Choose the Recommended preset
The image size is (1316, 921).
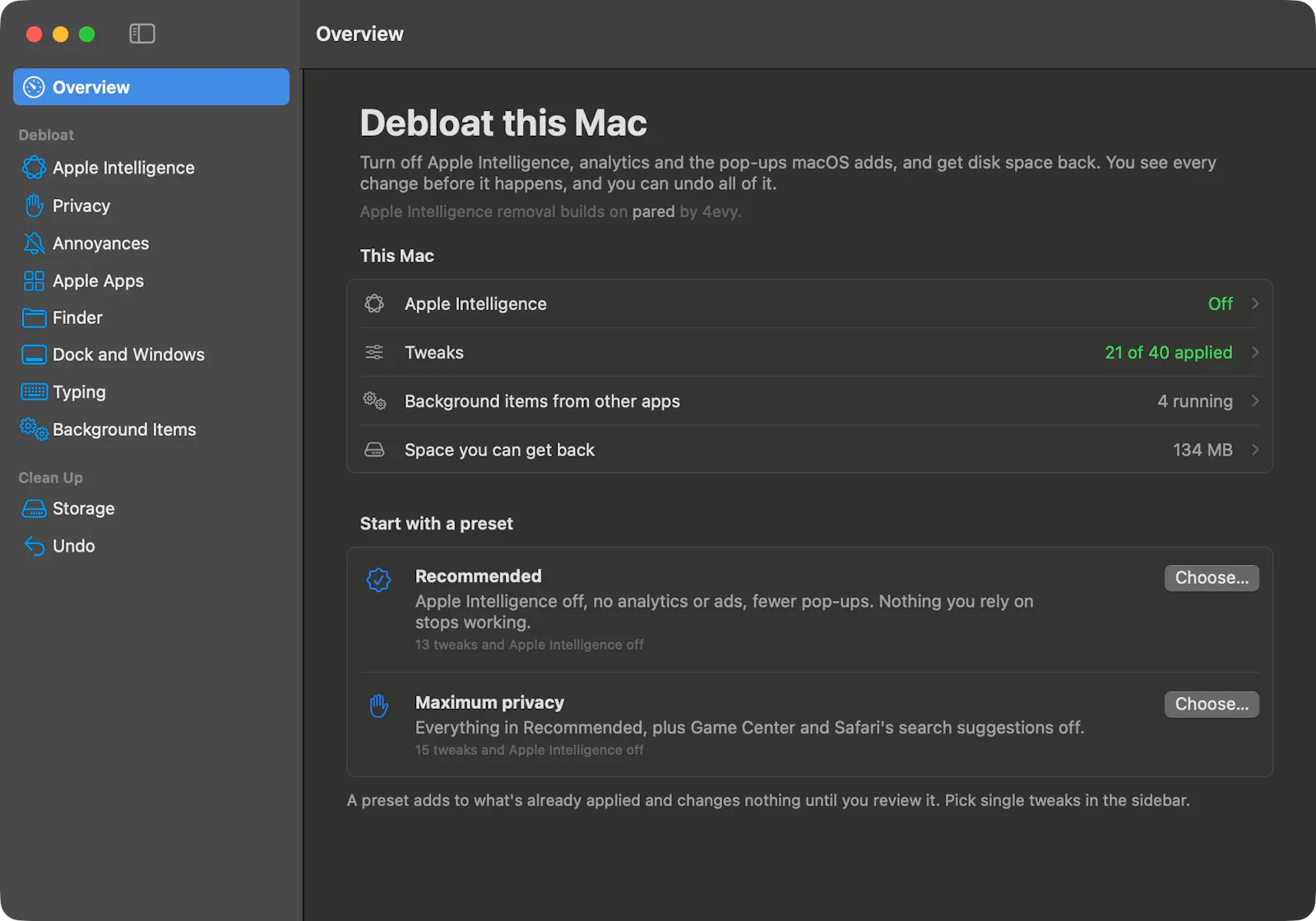(1212, 578)
